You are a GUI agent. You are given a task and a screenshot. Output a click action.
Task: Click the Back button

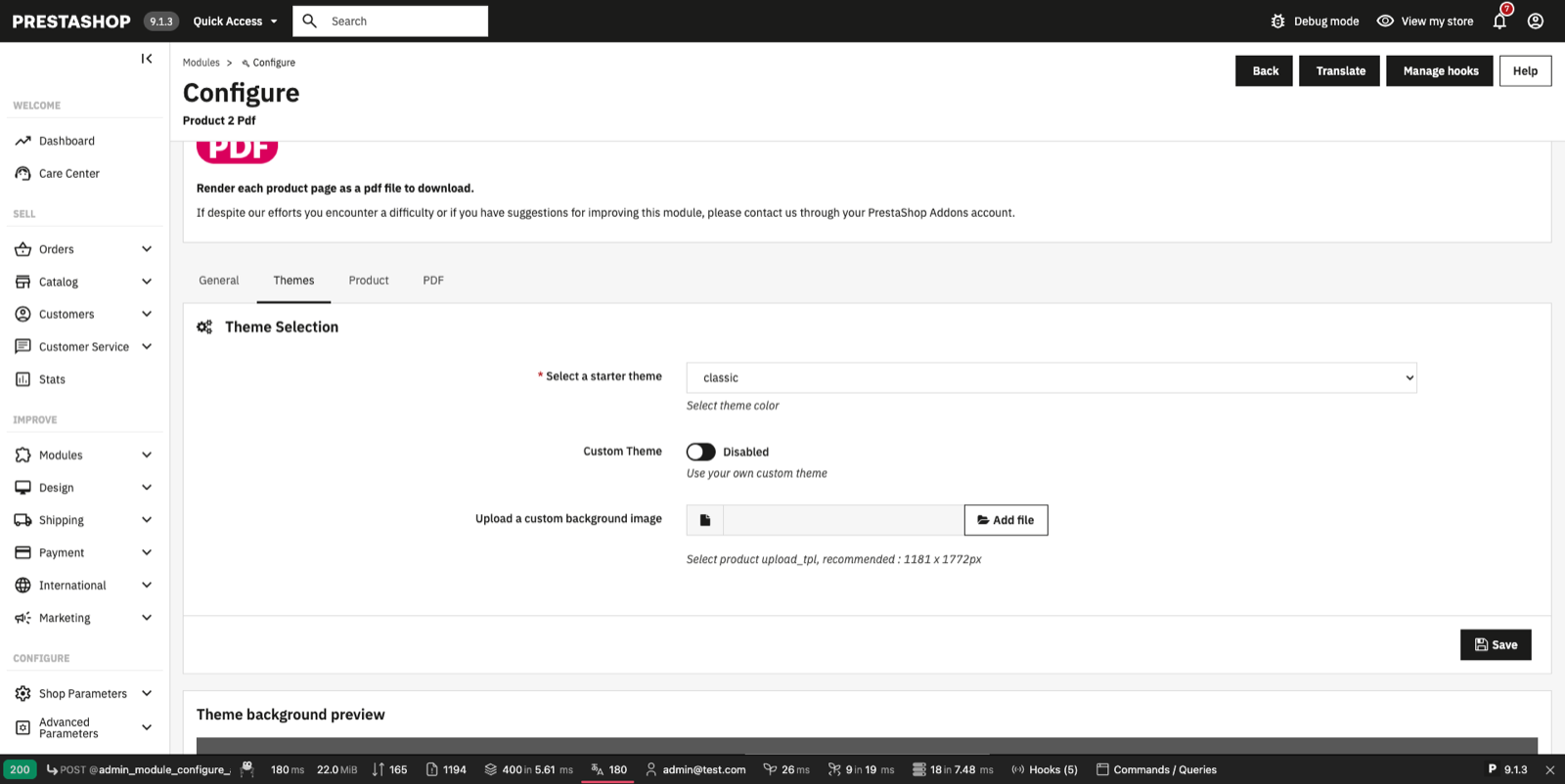[1265, 70]
